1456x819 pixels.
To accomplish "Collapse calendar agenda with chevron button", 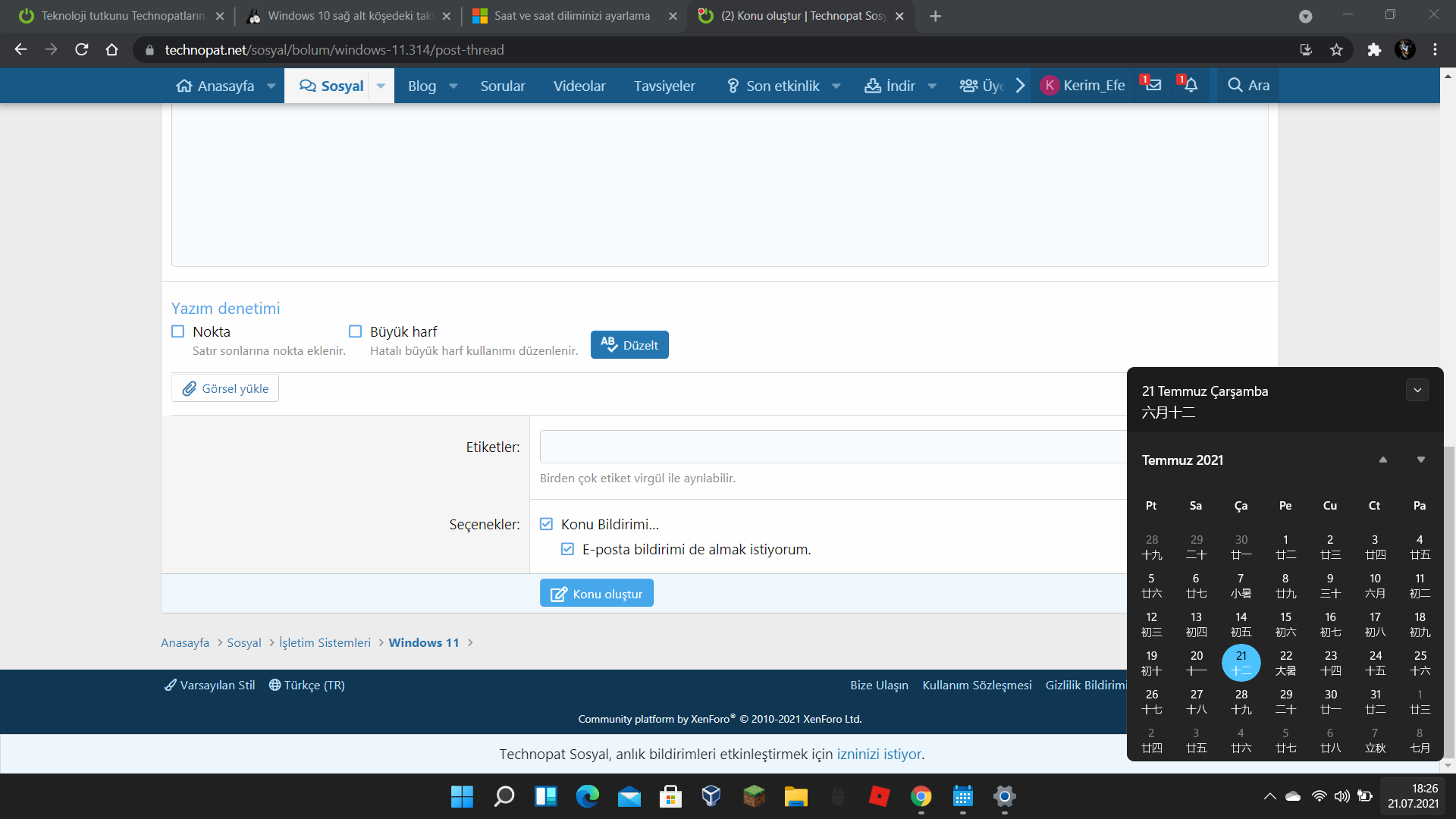I will (x=1417, y=391).
